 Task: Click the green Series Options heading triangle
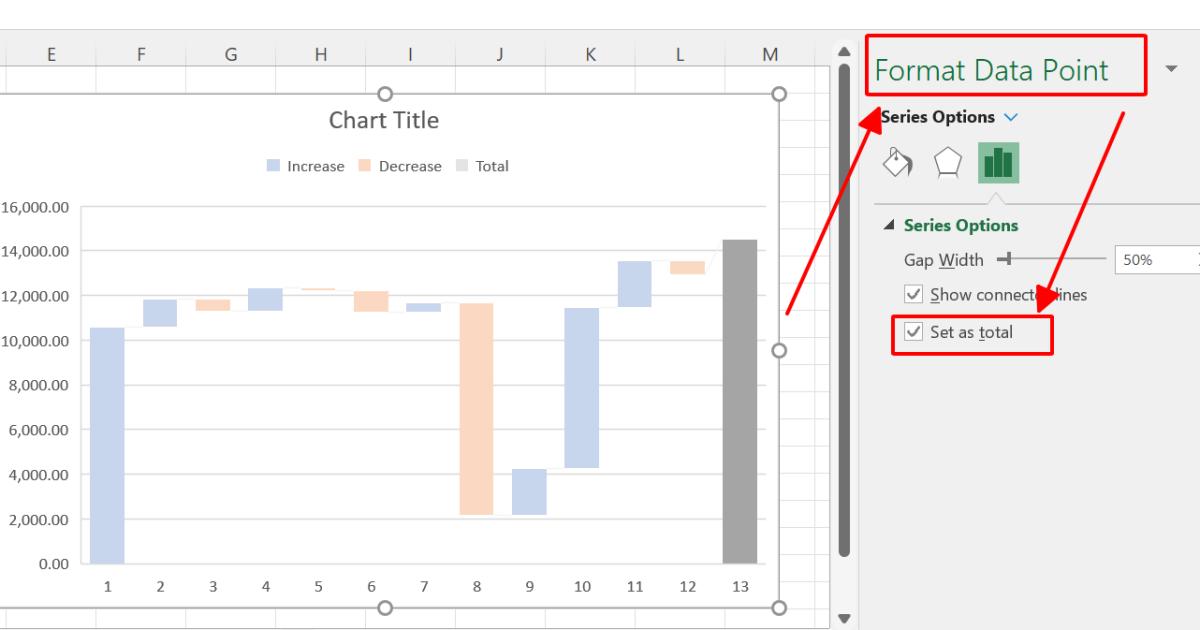tap(886, 225)
